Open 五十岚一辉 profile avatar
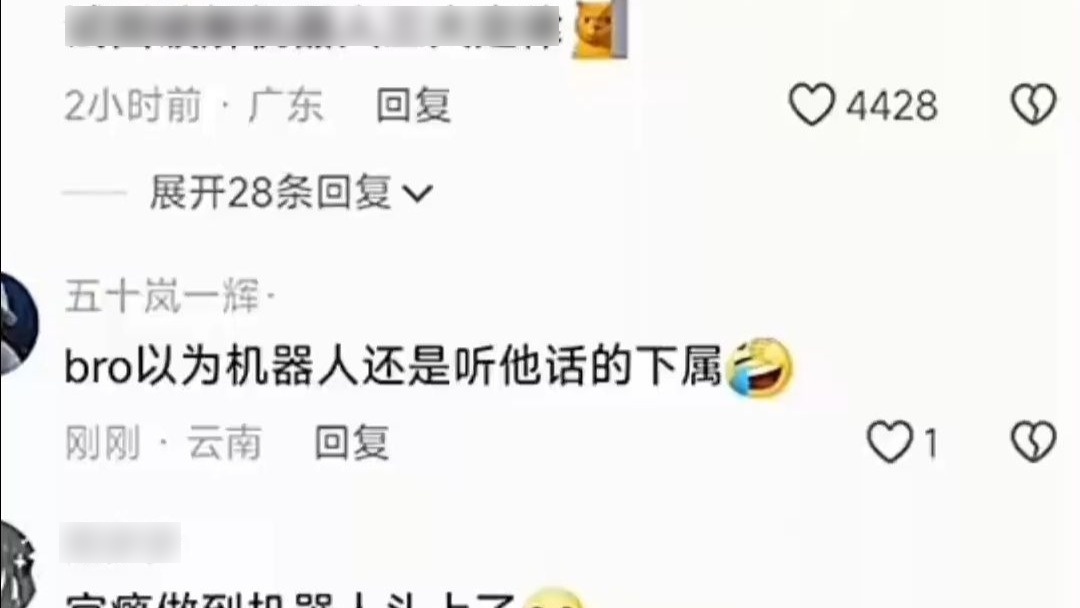Screen dimensions: 1080x608 tap(19, 324)
